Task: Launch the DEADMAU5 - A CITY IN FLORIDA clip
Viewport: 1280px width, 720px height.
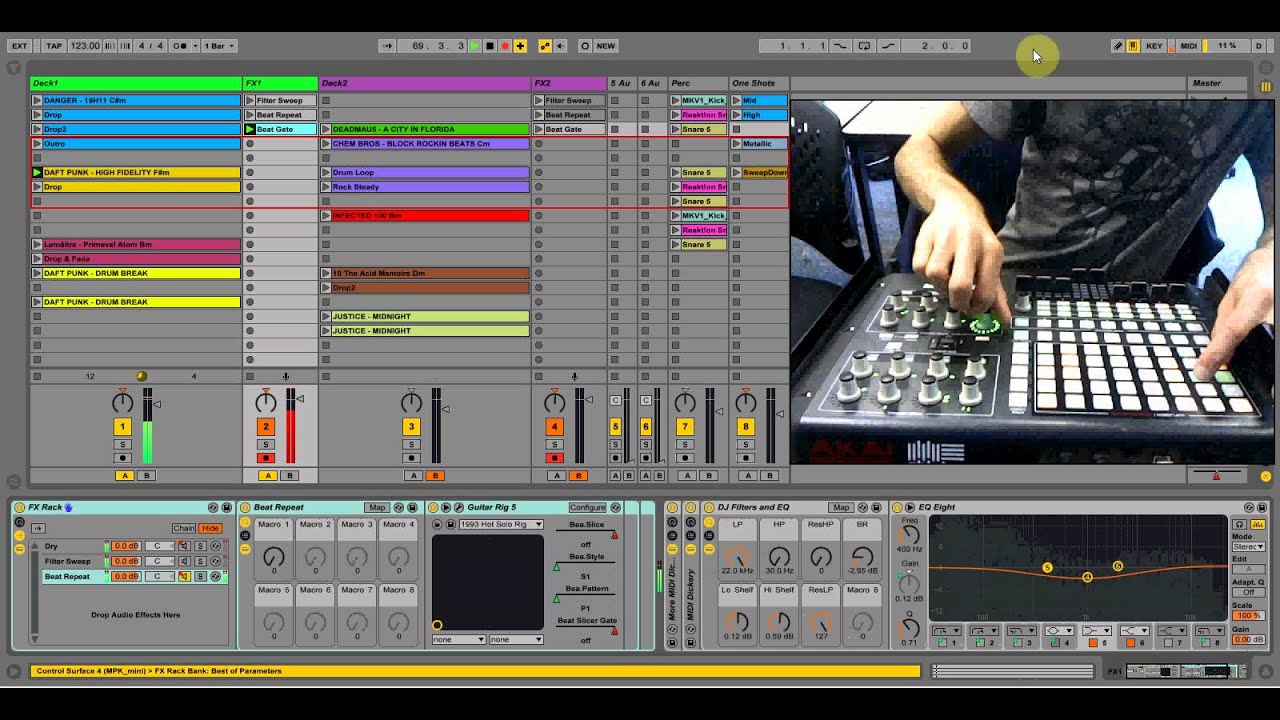Action: [x=325, y=130]
